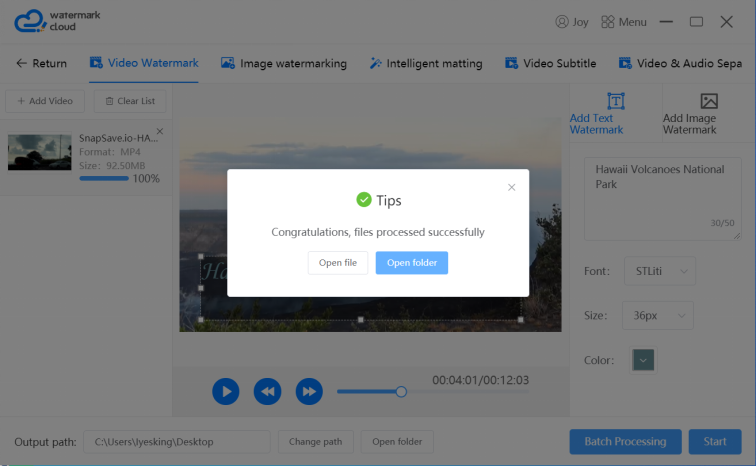
Task: Click the 00:04:01/00:12:03 time display
Action: point(480,380)
